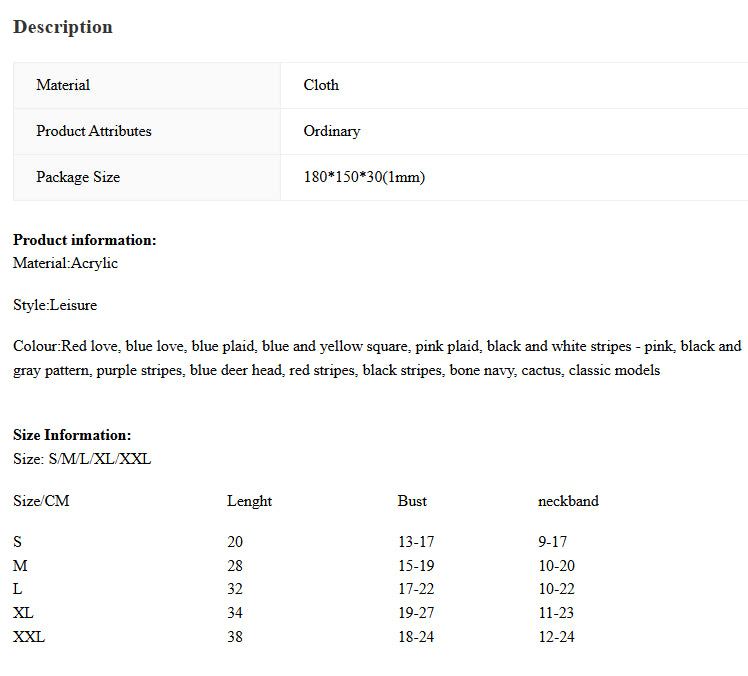
Task: Click the XXL size row label
Action: tap(29, 637)
